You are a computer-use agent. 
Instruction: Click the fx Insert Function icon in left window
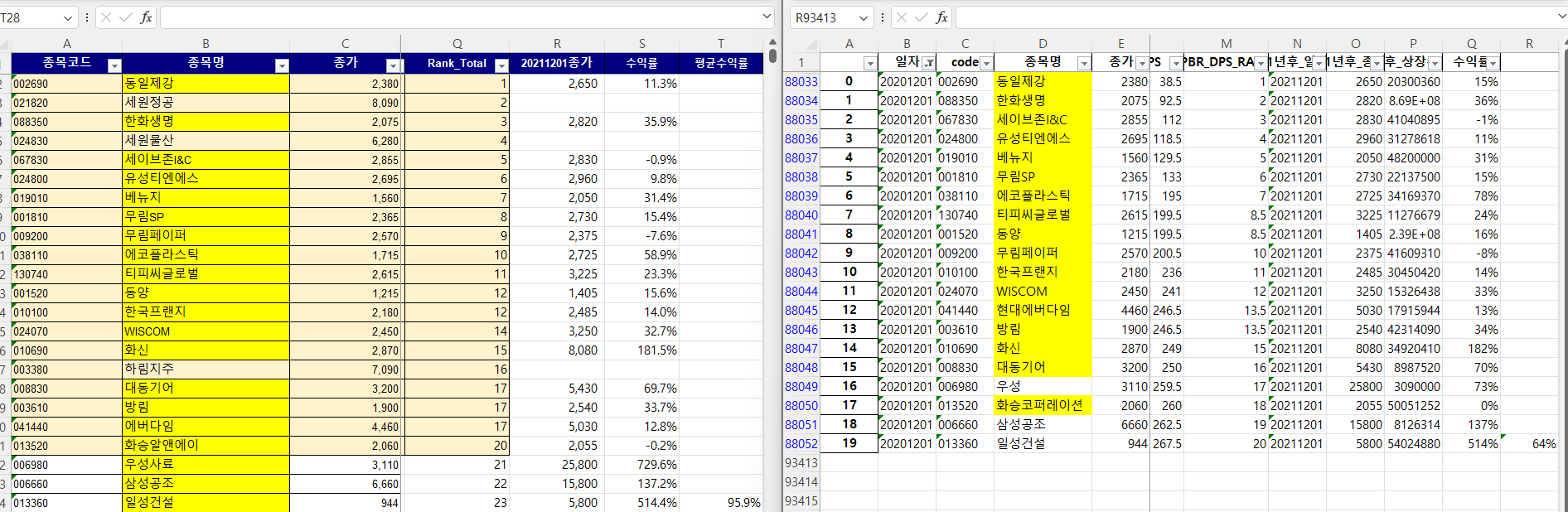[146, 17]
